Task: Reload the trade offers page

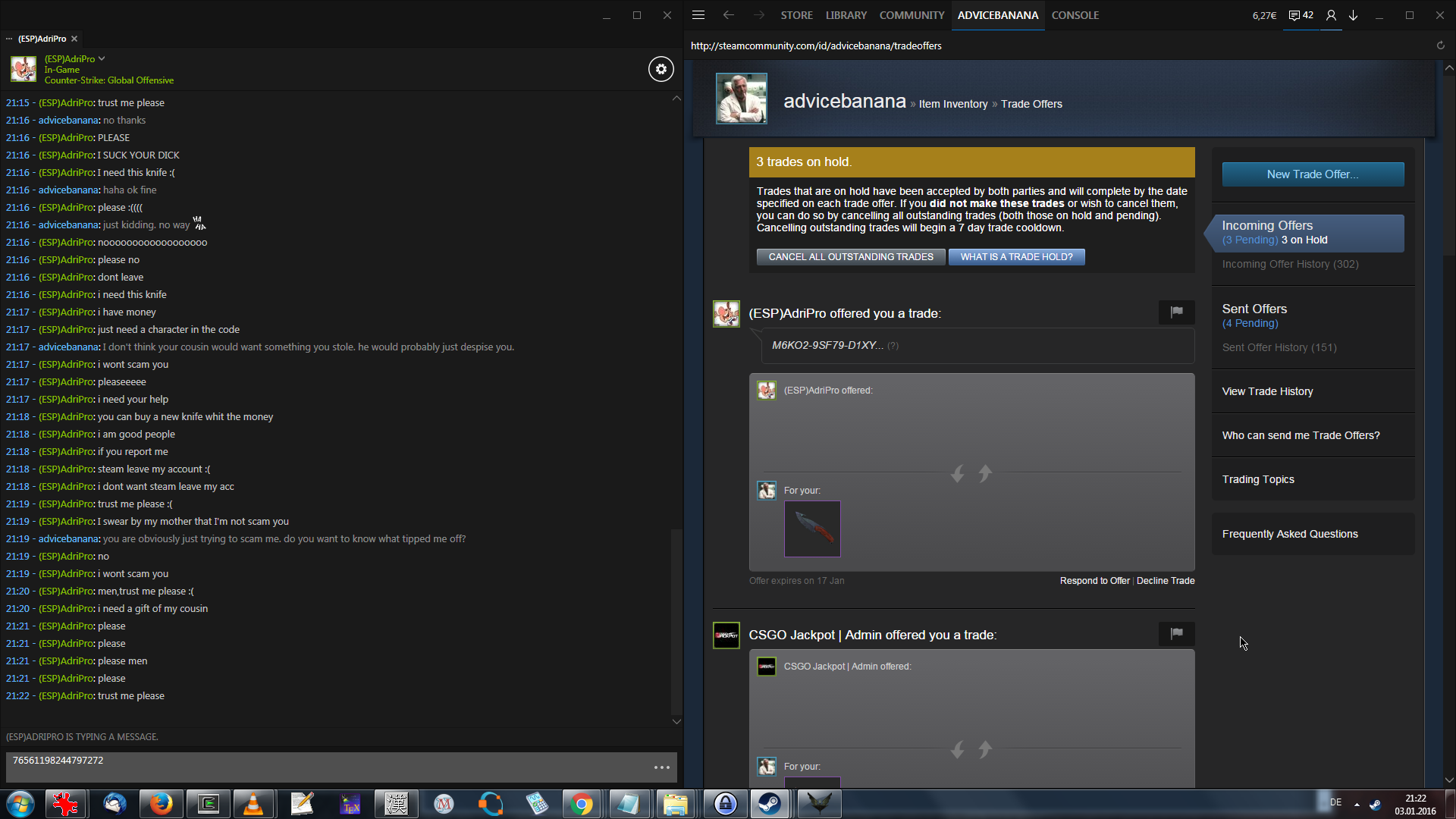Action: (1440, 45)
